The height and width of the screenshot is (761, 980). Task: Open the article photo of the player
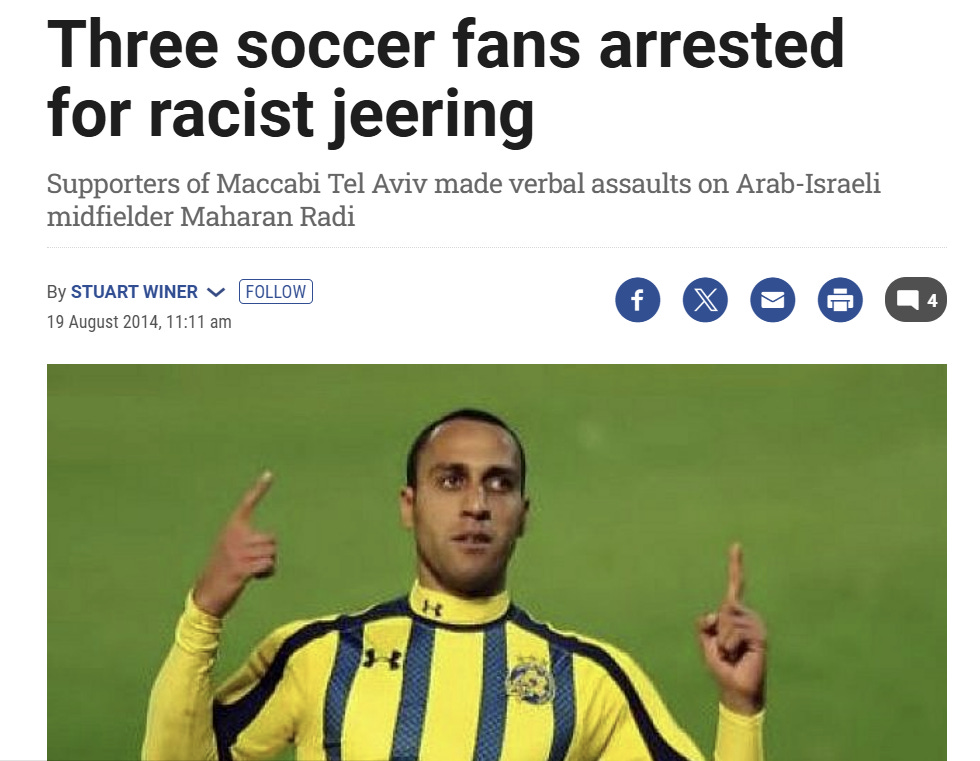pos(497,562)
